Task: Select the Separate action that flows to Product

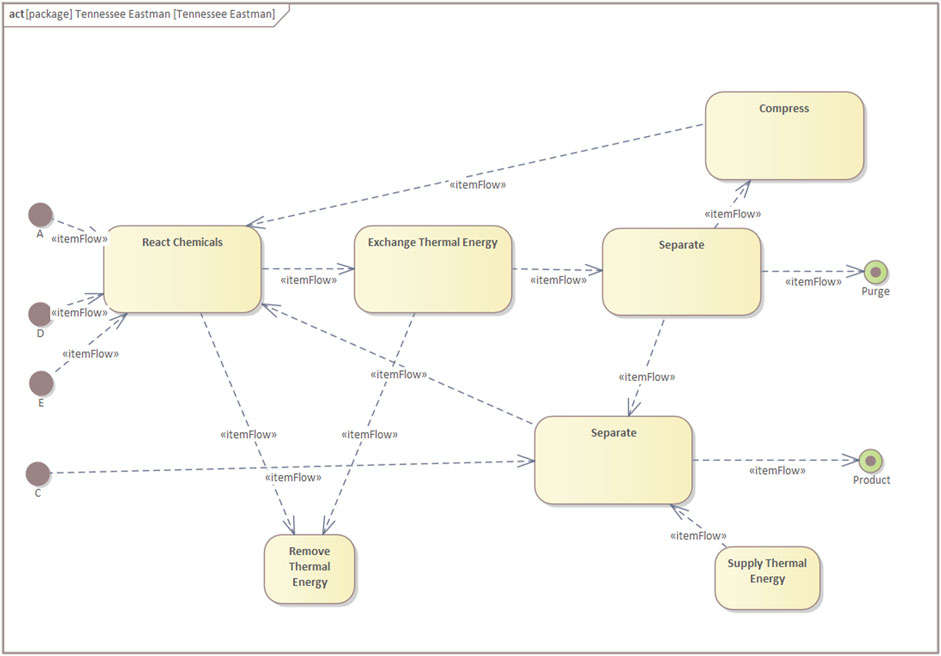Action: (x=613, y=460)
